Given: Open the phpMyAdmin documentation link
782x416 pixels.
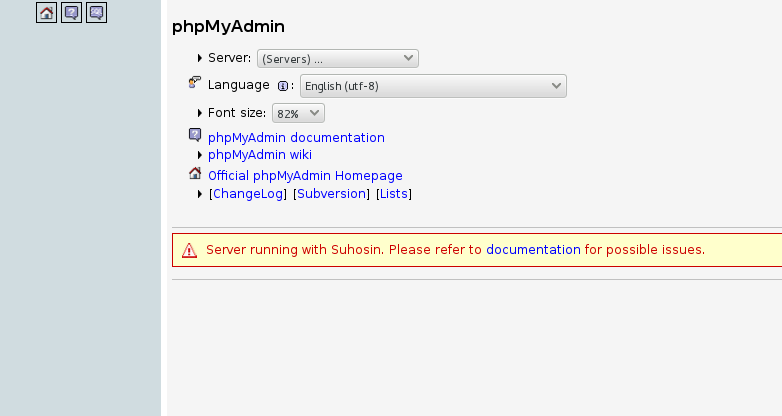Looking at the screenshot, I should coord(296,138).
